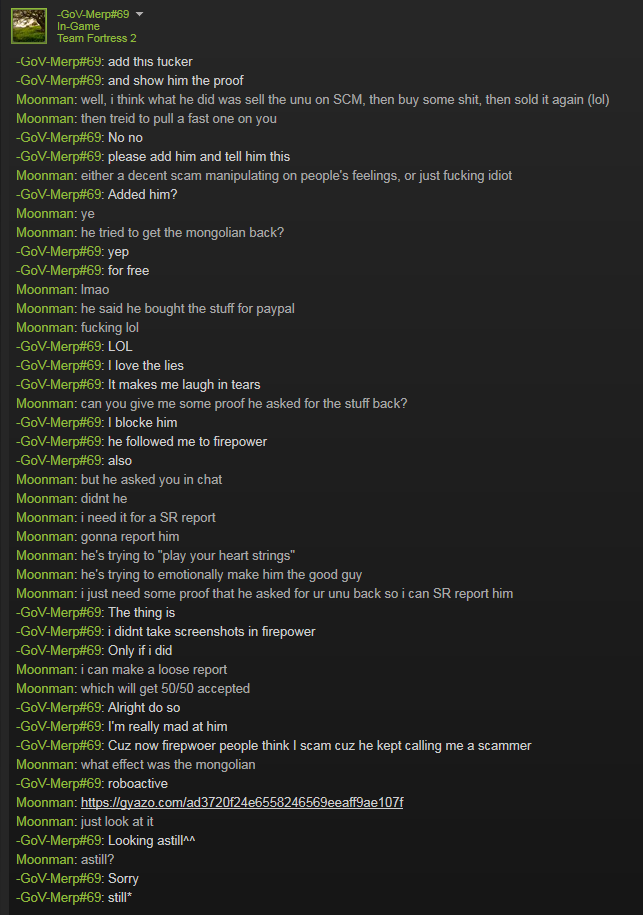The width and height of the screenshot is (643, 915).
Task: Click the "i can make a loose report" message
Action: (x=154, y=669)
